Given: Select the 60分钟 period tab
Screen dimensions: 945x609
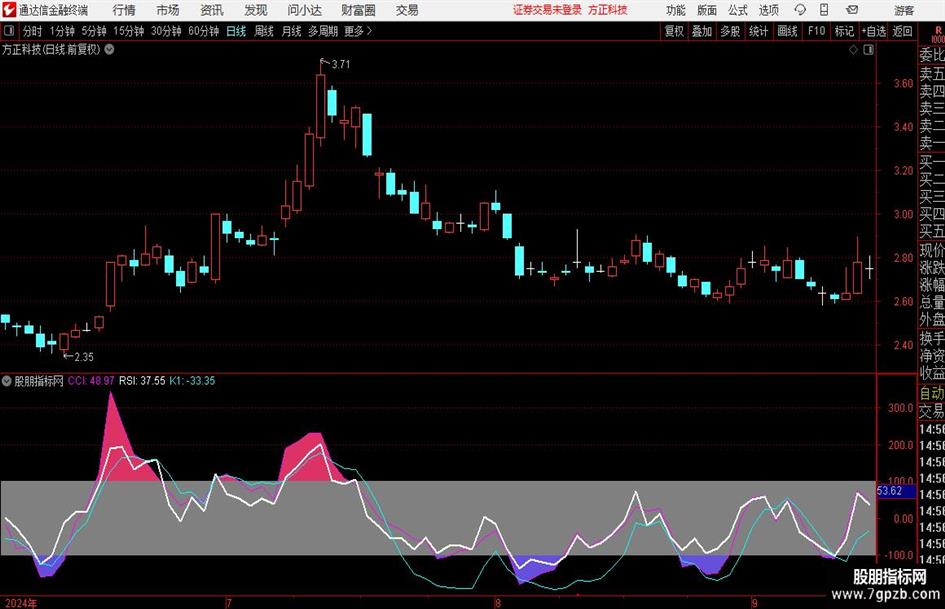Looking at the screenshot, I should (204, 31).
